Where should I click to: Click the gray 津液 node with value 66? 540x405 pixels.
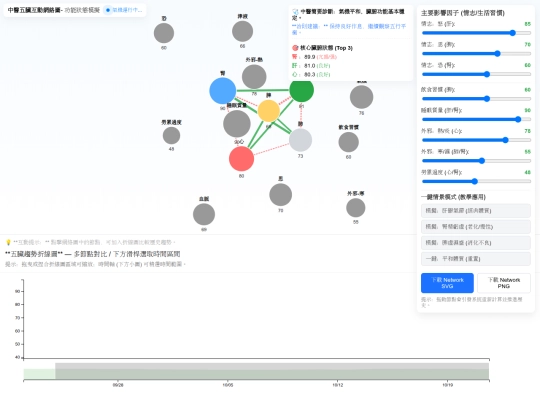[x=242, y=31]
